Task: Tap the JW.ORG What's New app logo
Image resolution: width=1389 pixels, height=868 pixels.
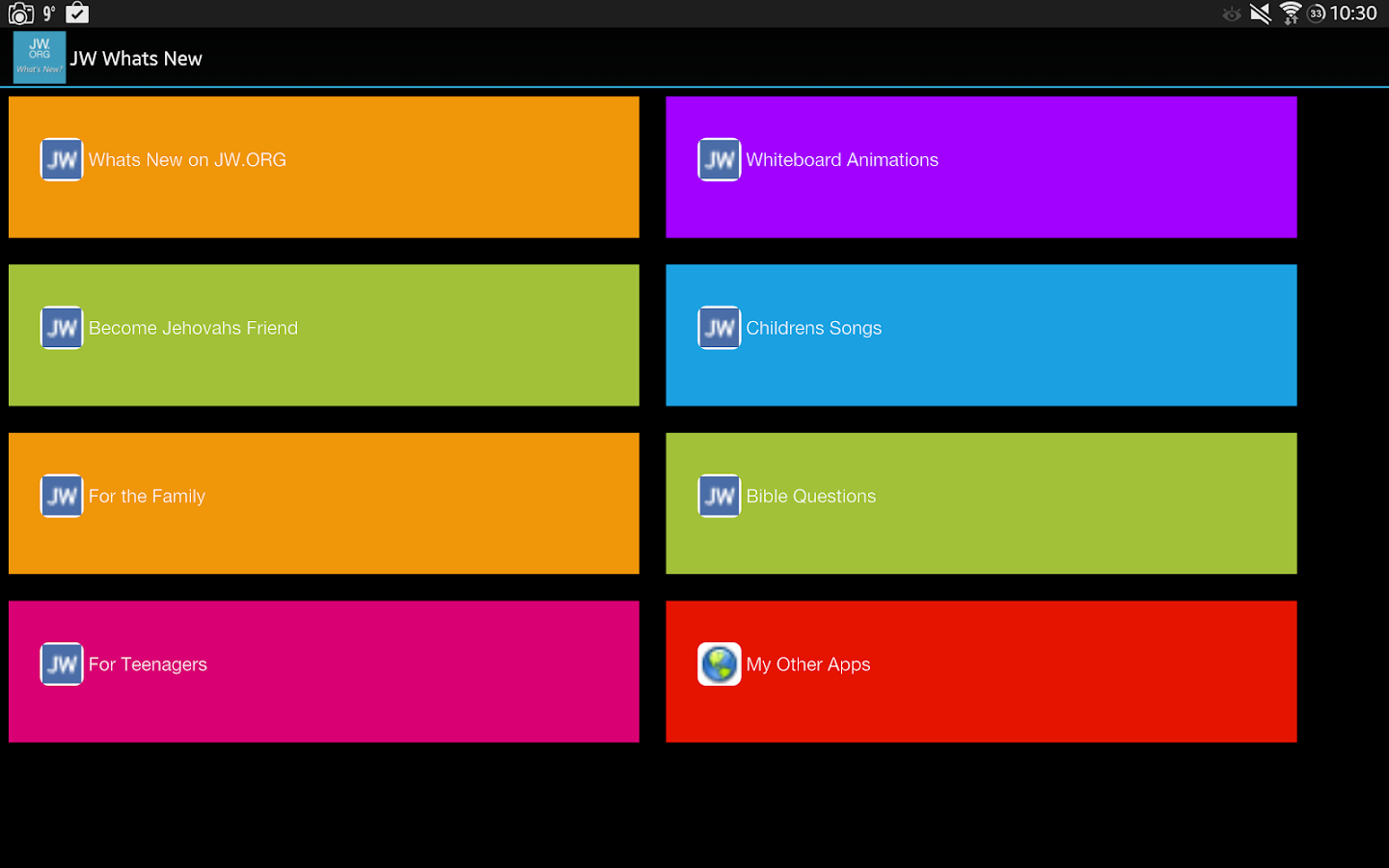Action: point(40,58)
